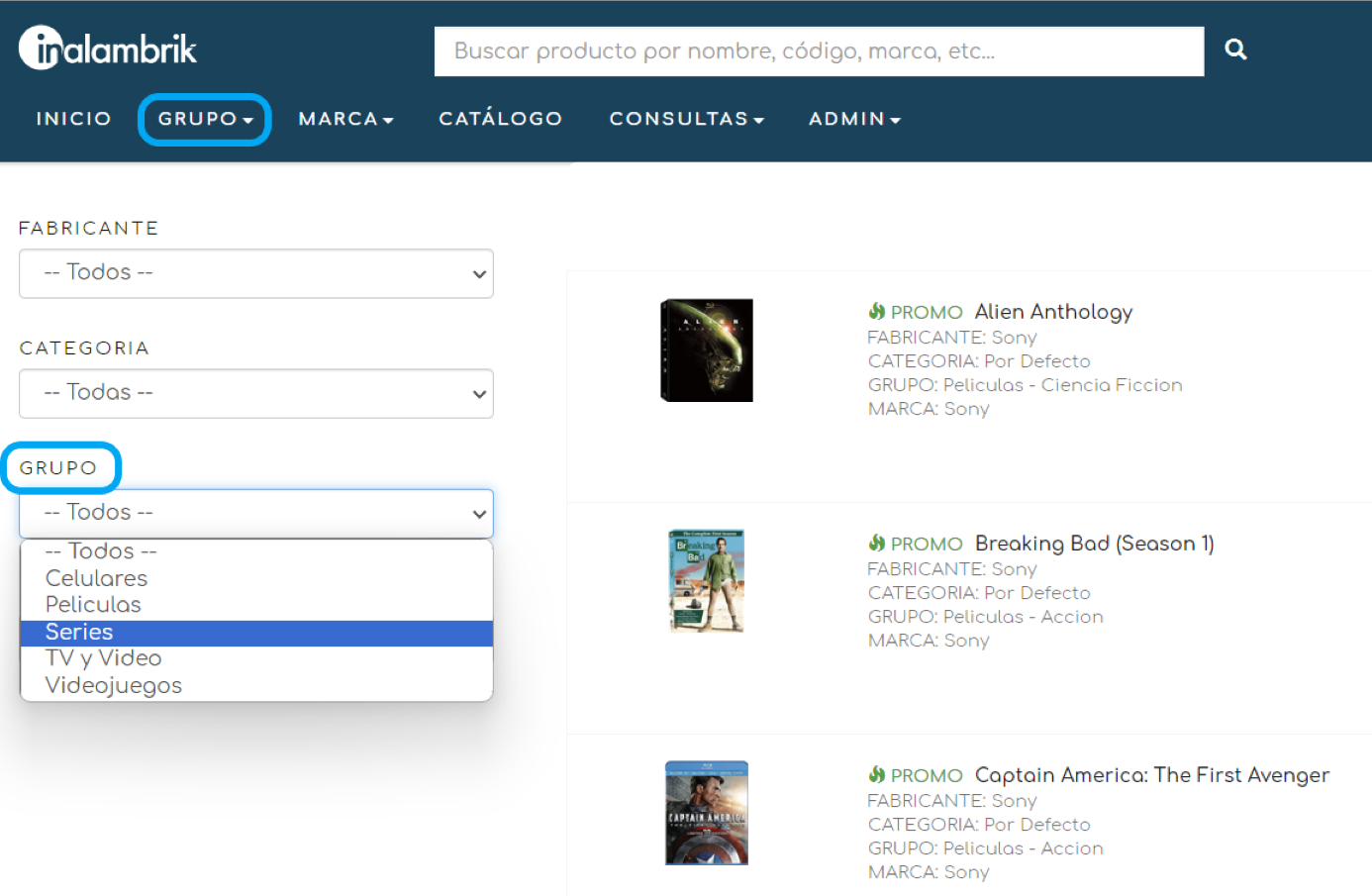The height and width of the screenshot is (896, 1372).
Task: Click the CATEGORIA filter label
Action: pos(84,348)
